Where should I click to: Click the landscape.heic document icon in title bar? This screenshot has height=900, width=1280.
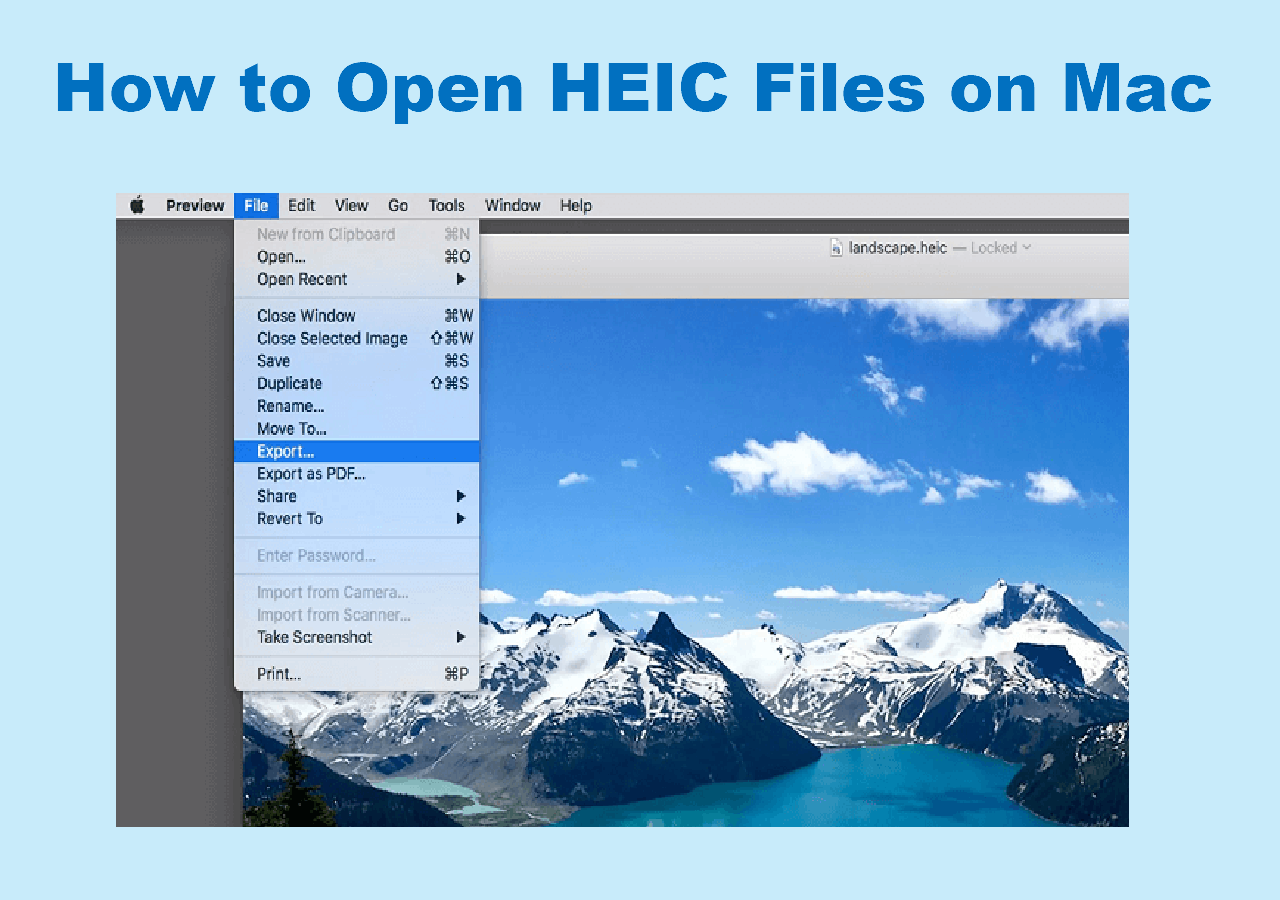[836, 248]
